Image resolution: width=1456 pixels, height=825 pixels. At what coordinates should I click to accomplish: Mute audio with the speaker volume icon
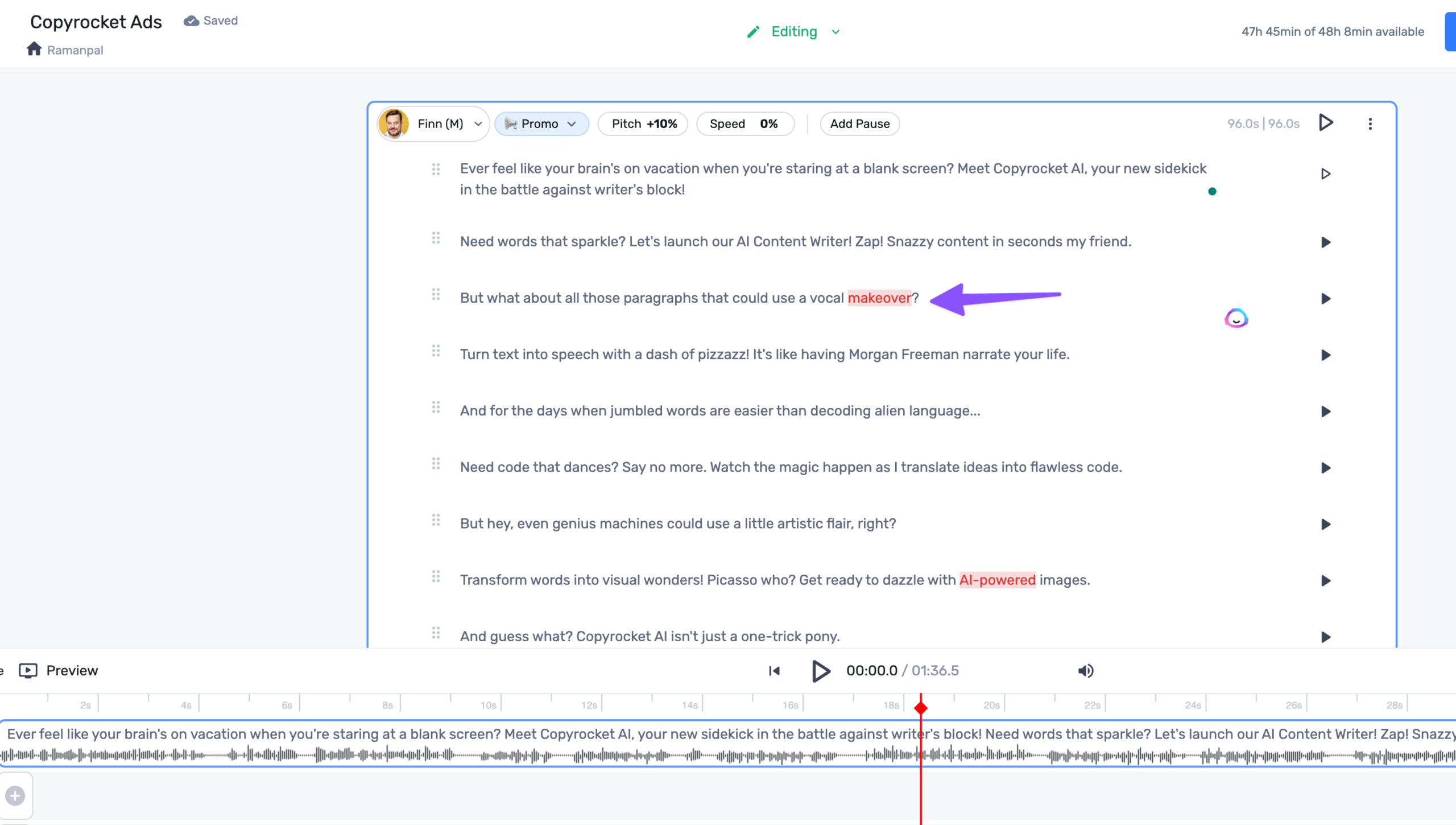coord(1085,671)
